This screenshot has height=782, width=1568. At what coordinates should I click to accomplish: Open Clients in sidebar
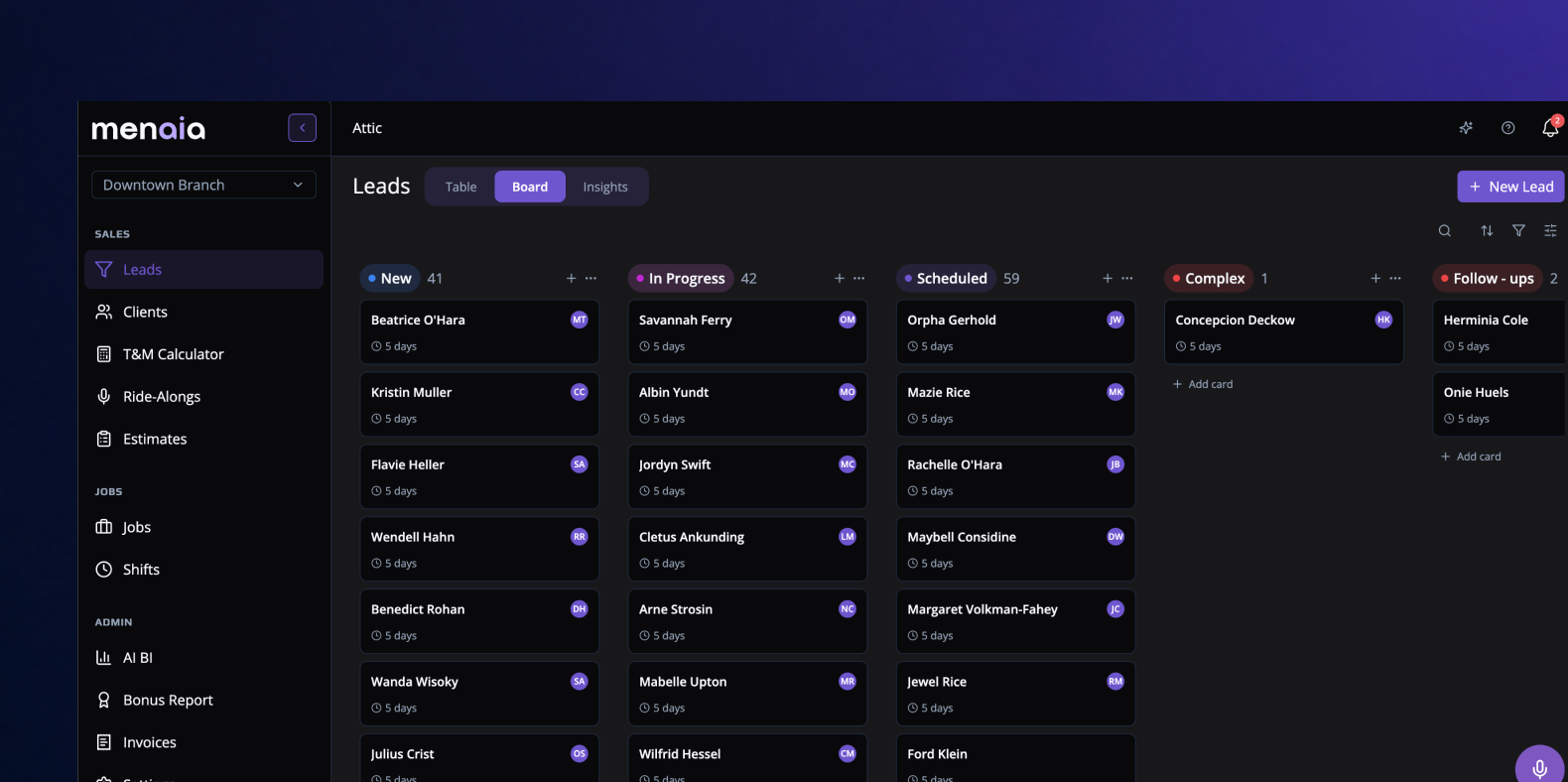(203, 312)
